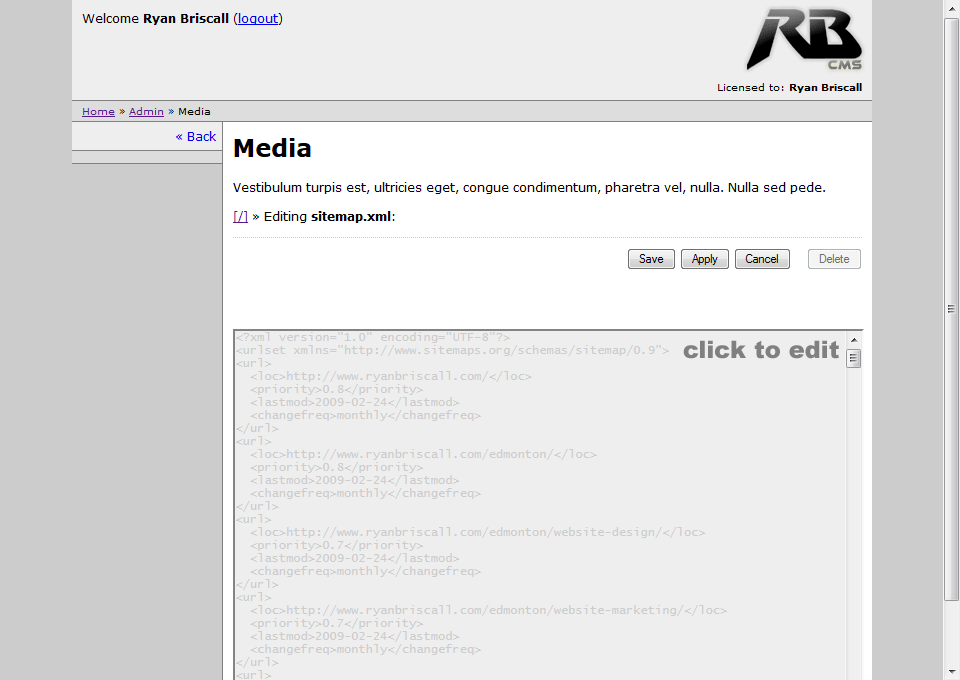Click the greyed-out Delete button

pos(834,259)
